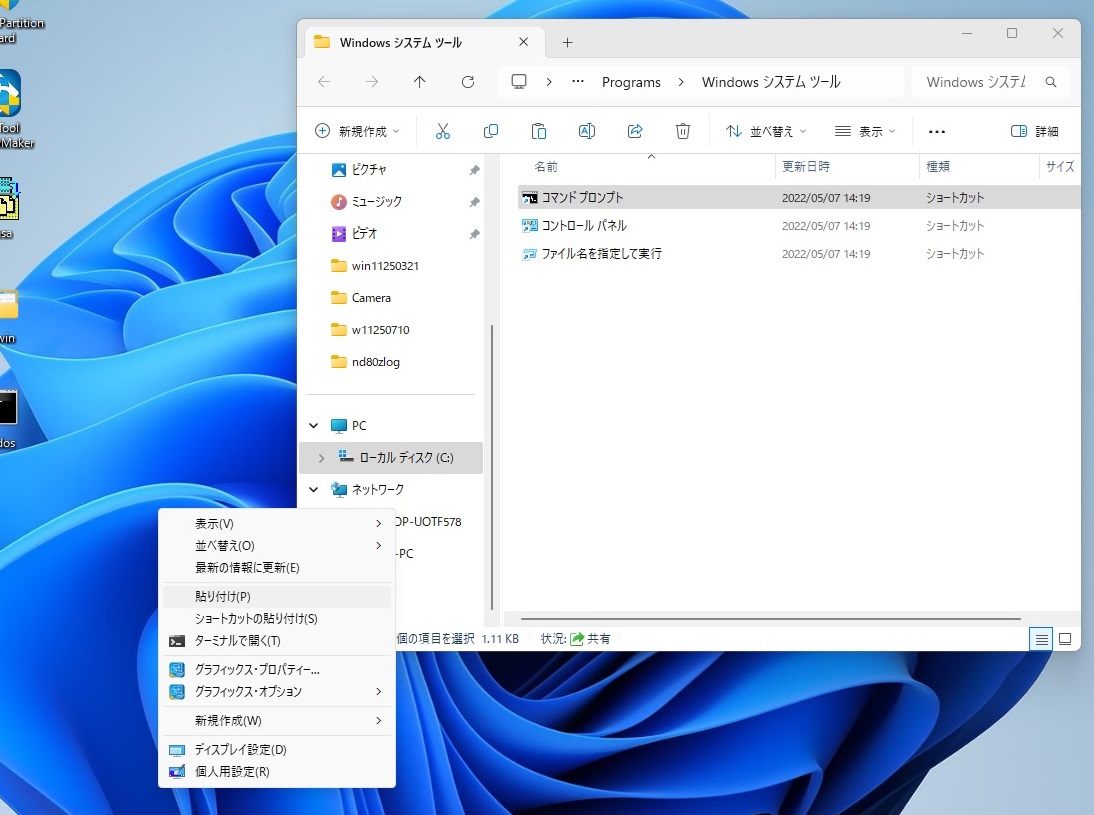Click the Share icon in toolbar
Screen dimensions: 1094x815
tap(635, 131)
